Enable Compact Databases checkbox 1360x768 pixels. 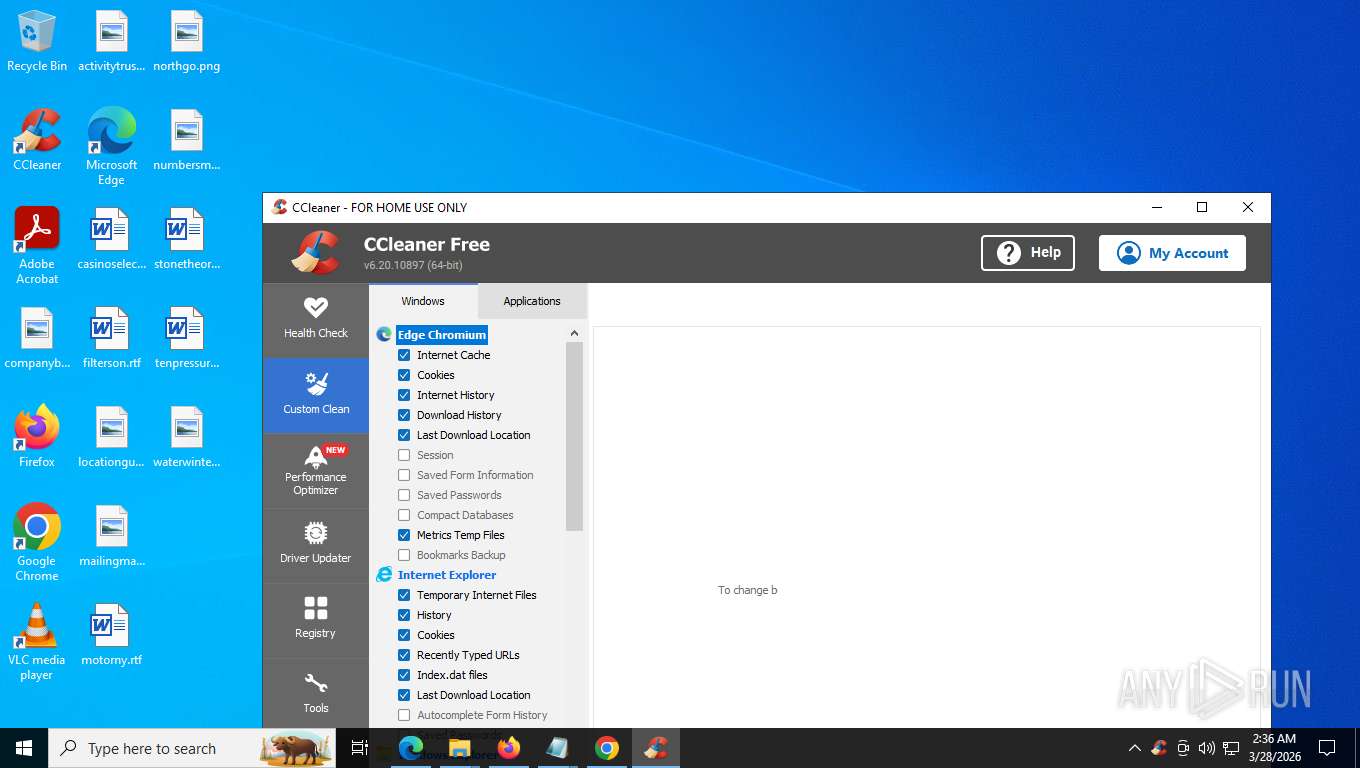pyautogui.click(x=404, y=515)
